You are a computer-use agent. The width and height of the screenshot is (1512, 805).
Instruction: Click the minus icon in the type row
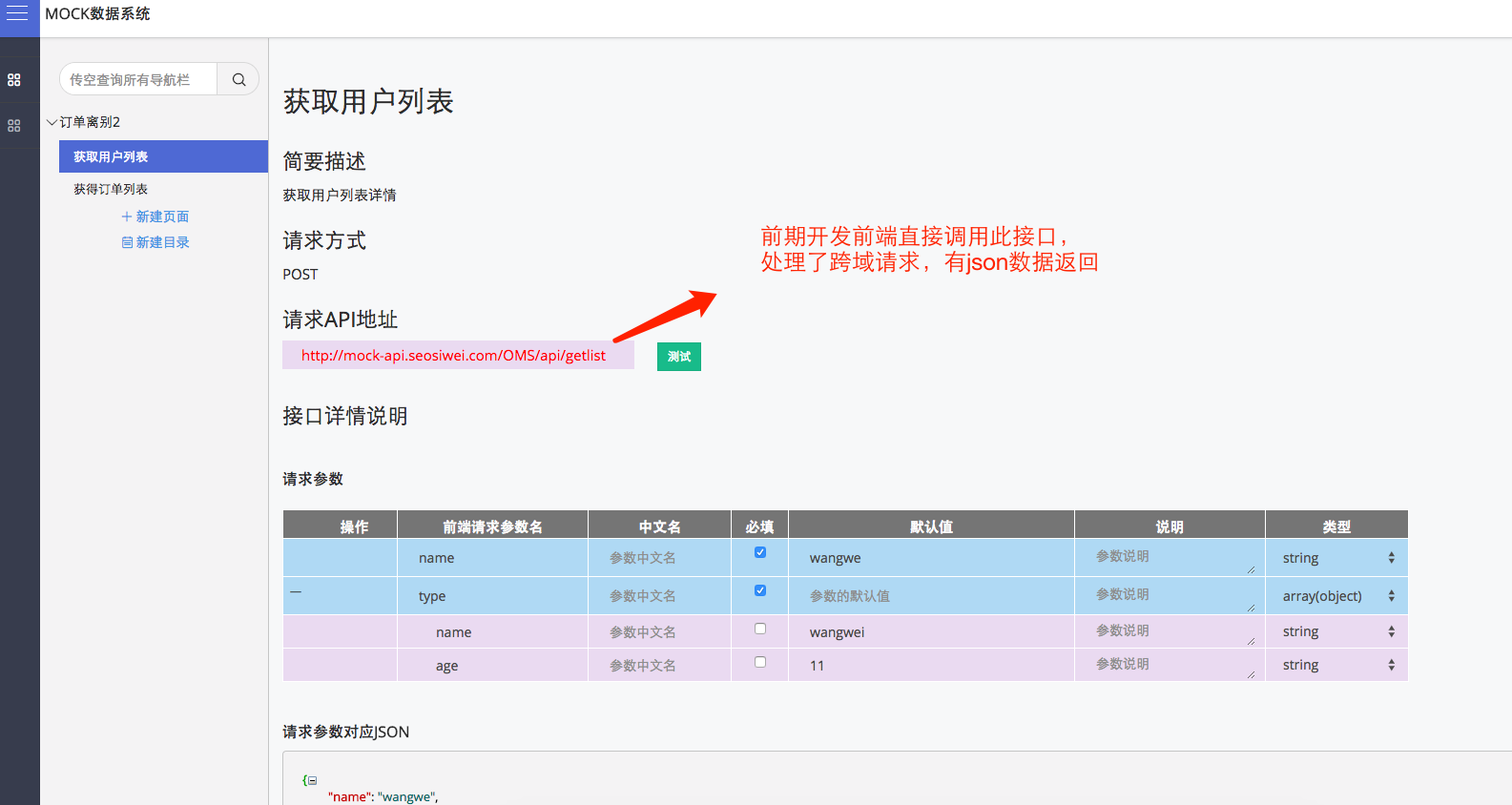tap(296, 592)
